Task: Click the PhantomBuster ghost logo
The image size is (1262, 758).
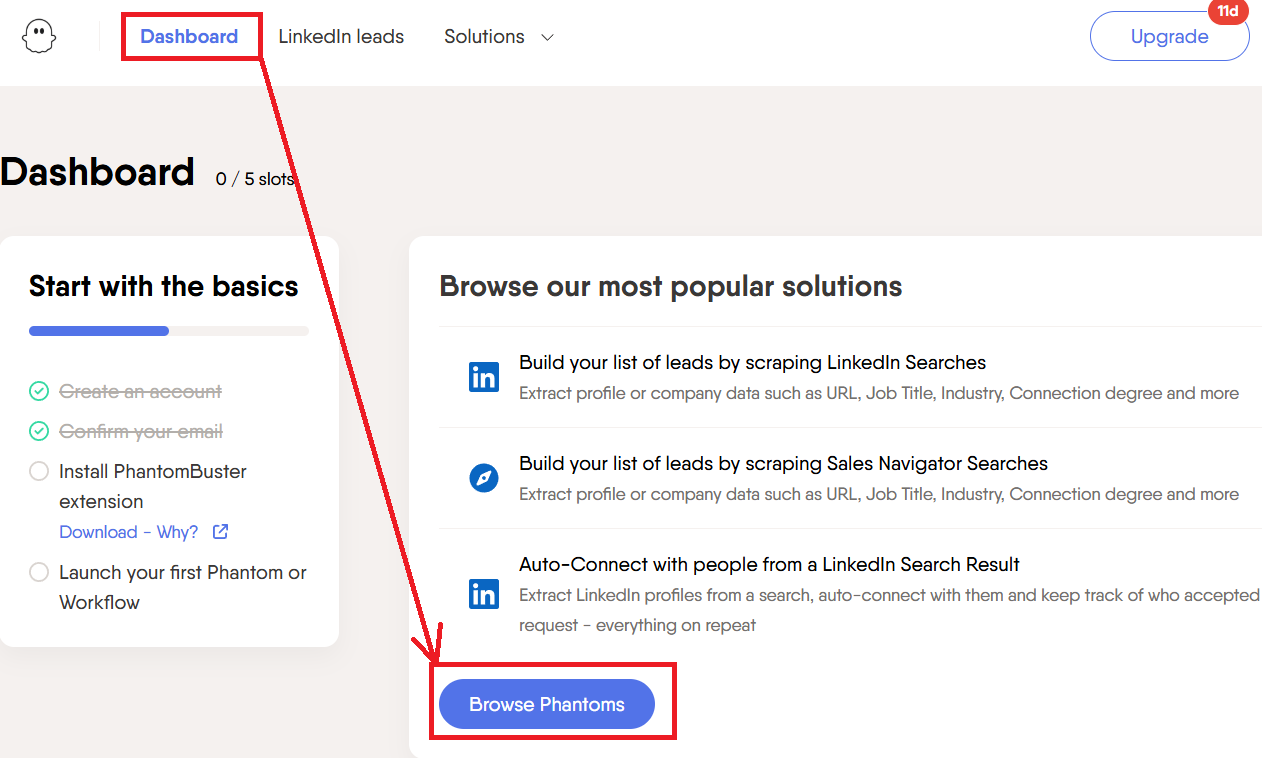Action: tap(39, 37)
